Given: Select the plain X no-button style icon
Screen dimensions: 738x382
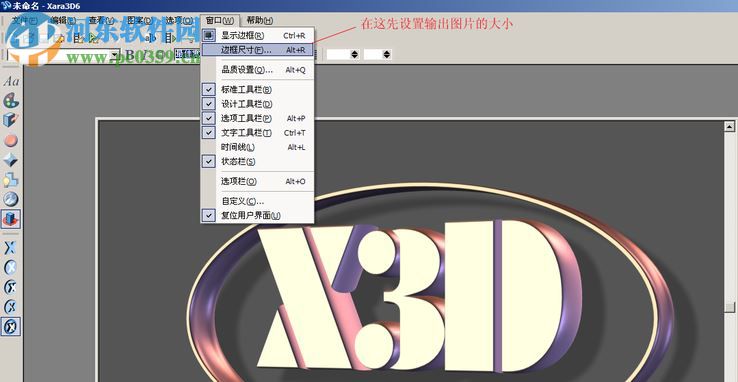Looking at the screenshot, I should [11, 248].
